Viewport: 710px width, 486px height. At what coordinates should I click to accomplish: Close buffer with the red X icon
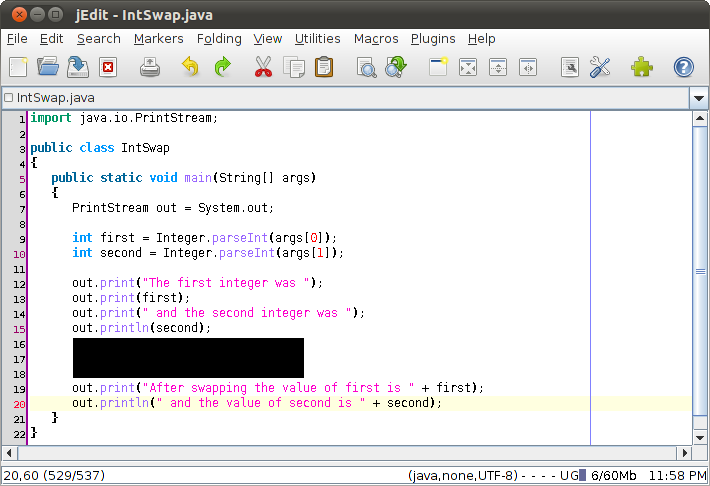pos(108,67)
